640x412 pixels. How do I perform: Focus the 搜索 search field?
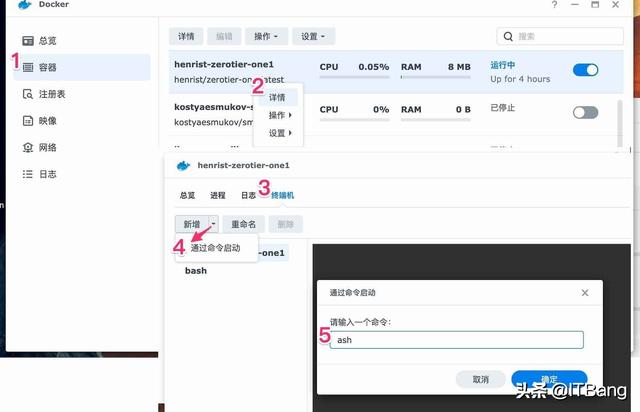coord(560,36)
